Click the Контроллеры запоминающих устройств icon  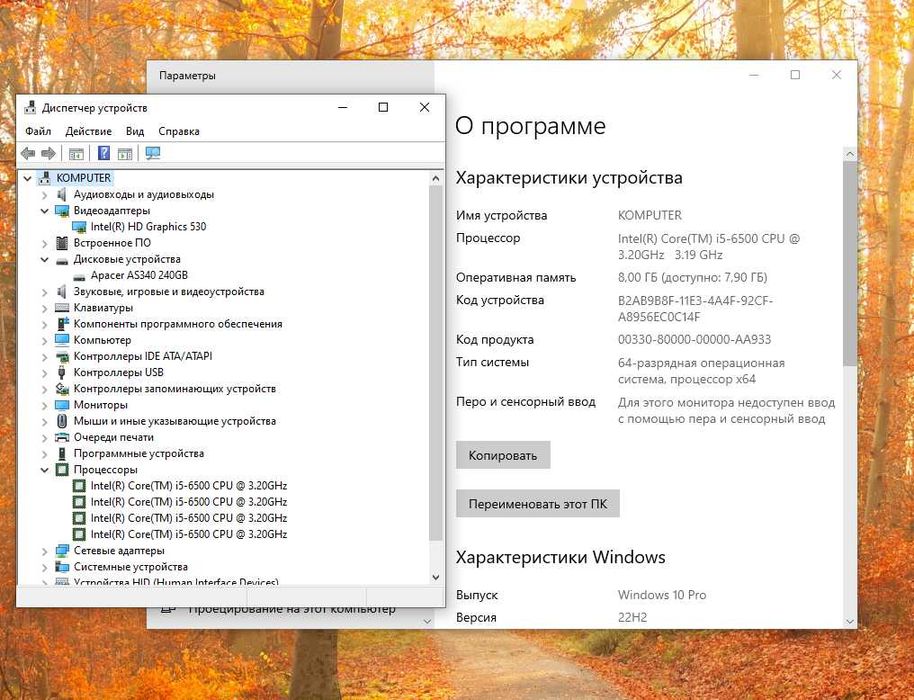point(62,389)
